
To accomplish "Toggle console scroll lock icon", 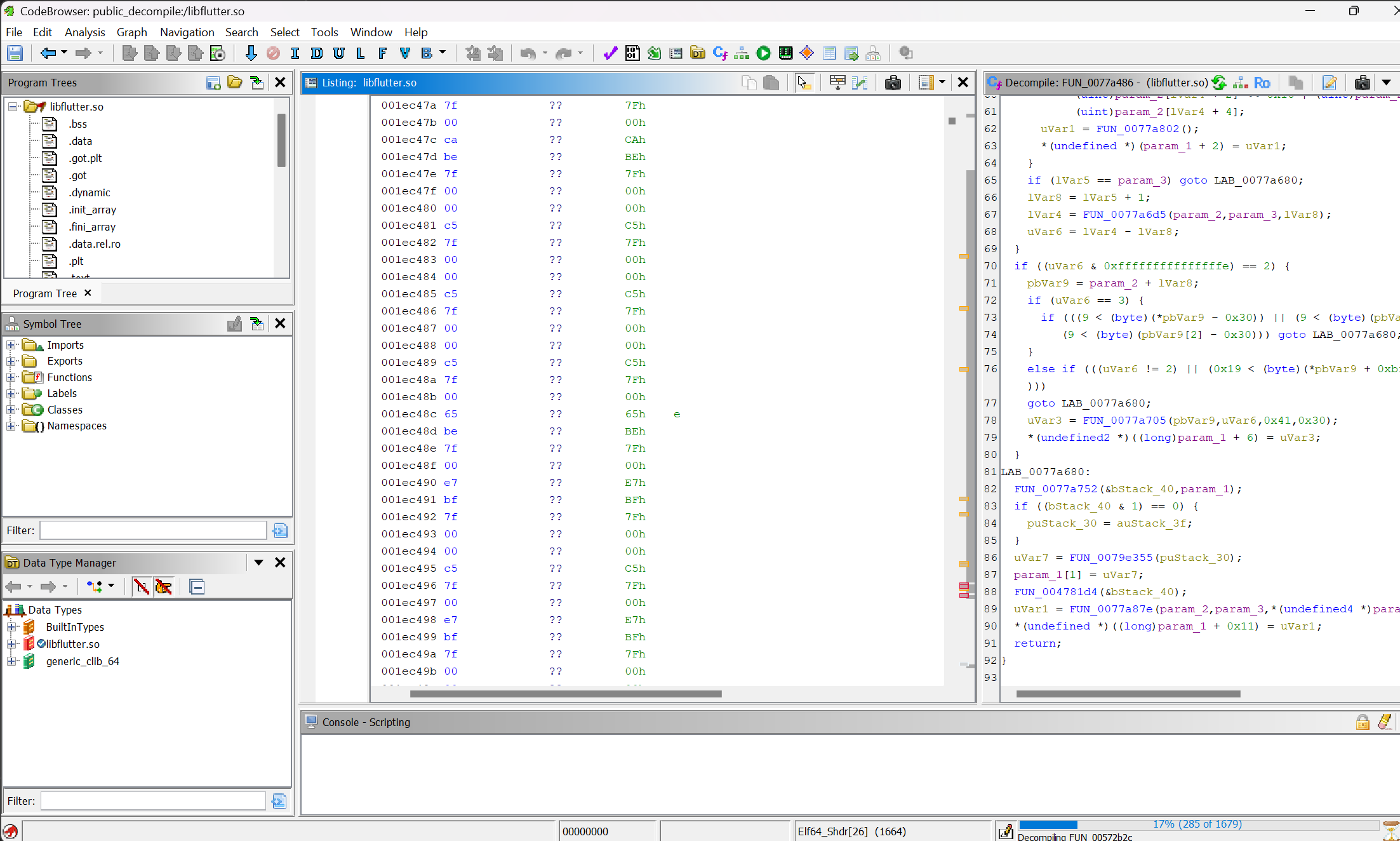I will click(x=1363, y=722).
